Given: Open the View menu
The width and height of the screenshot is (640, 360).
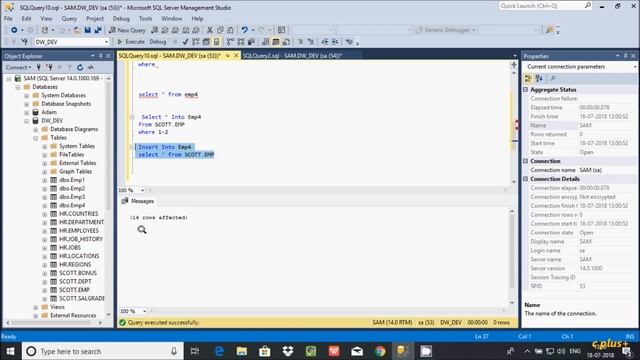Looking at the screenshot, I should tap(46, 18).
